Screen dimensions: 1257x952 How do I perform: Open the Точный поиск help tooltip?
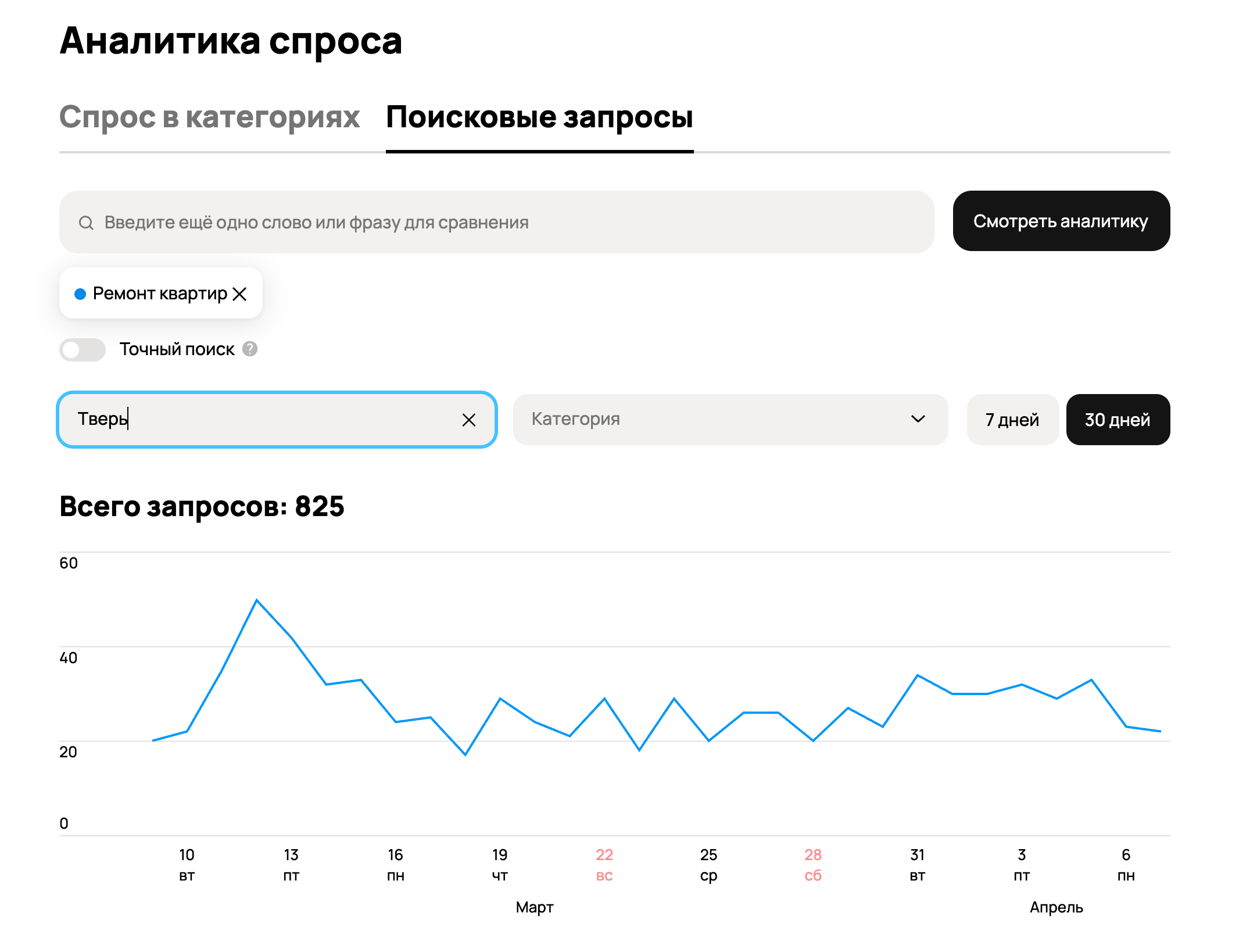250,349
